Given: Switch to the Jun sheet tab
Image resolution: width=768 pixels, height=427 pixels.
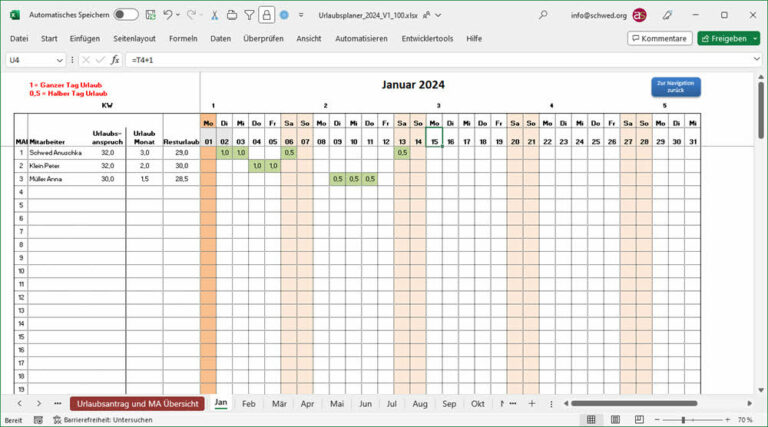Looking at the screenshot, I should 365,404.
